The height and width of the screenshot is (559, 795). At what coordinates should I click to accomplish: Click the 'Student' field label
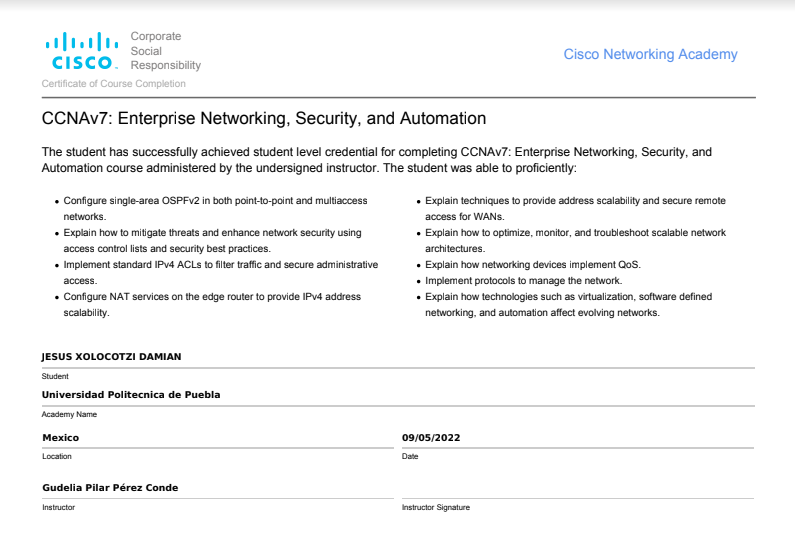pyautogui.click(x=55, y=376)
